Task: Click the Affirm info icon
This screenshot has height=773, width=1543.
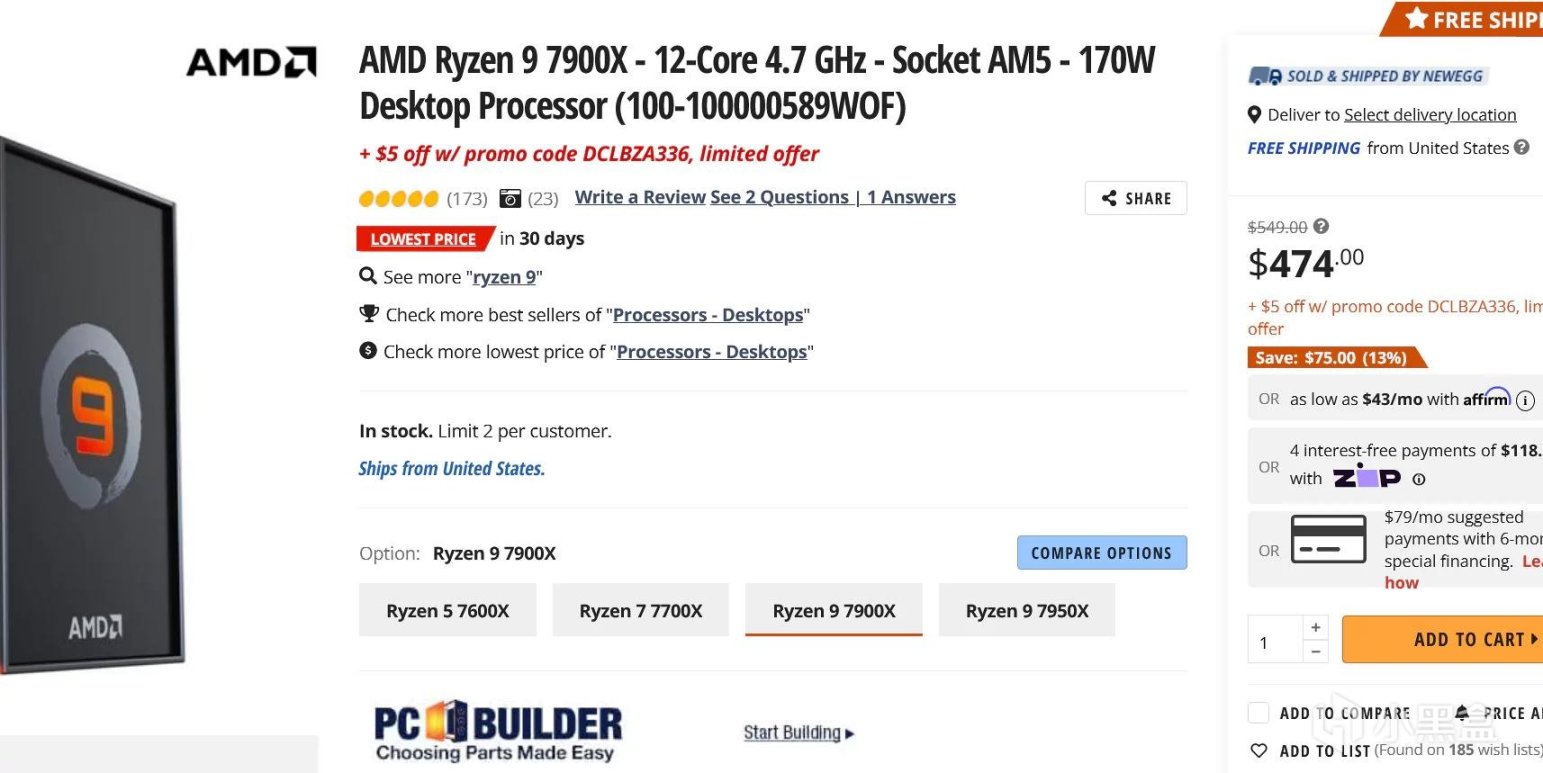Action: tap(1525, 400)
